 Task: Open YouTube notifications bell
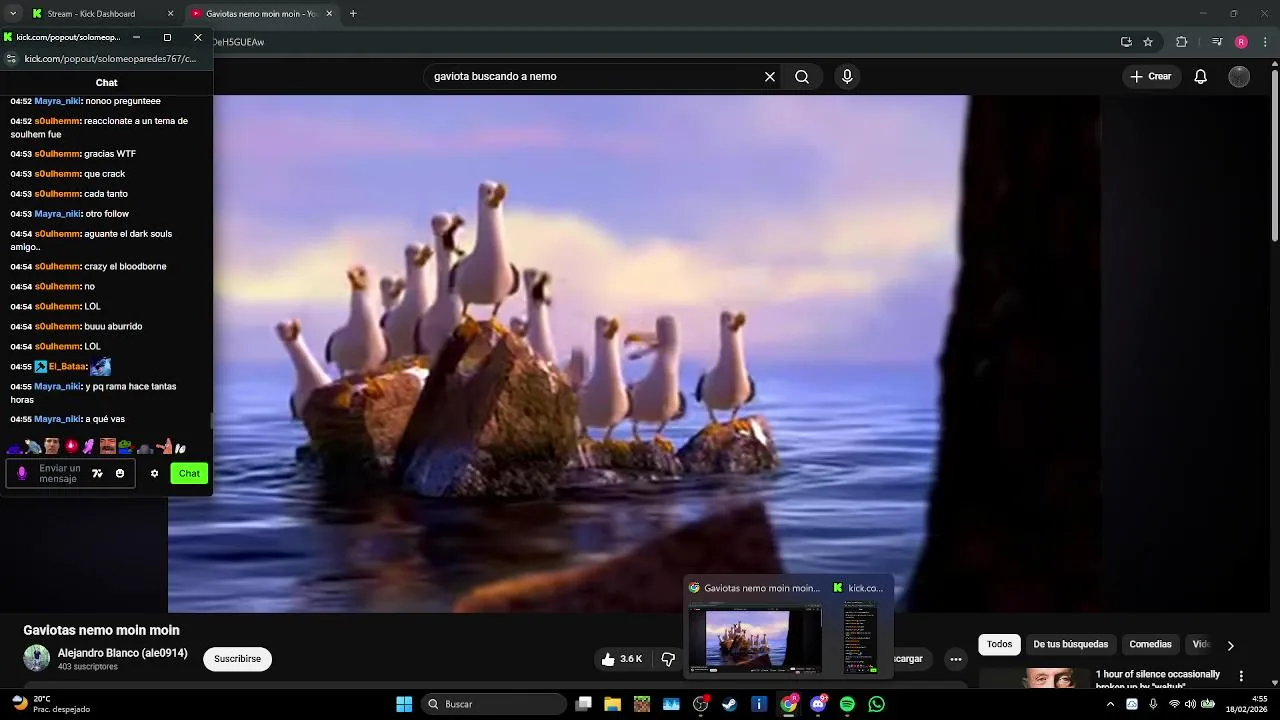click(1201, 76)
